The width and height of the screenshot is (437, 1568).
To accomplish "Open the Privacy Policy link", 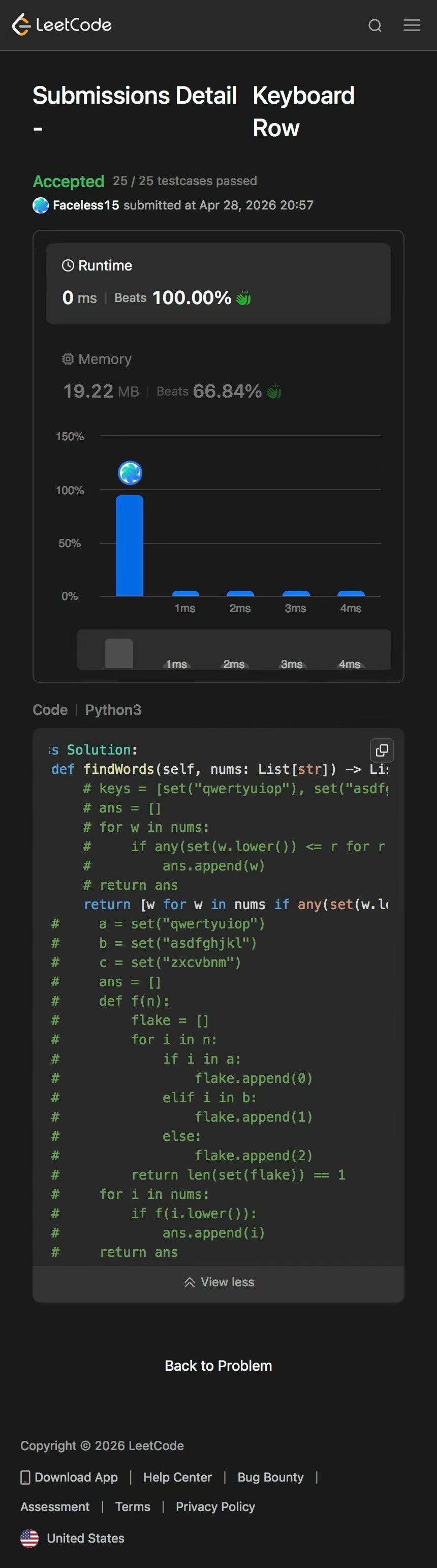I will 215,1506.
